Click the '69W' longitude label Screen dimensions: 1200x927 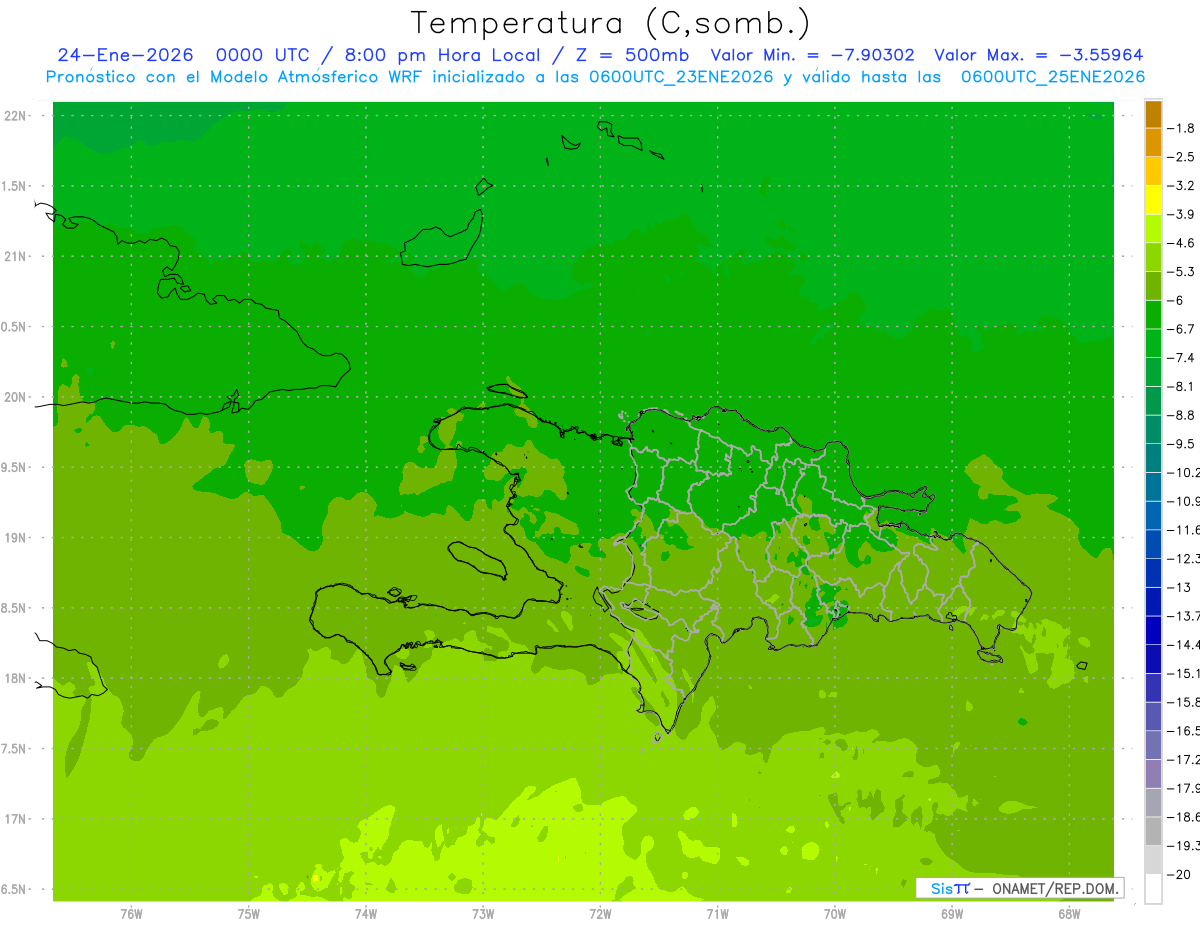click(x=952, y=913)
